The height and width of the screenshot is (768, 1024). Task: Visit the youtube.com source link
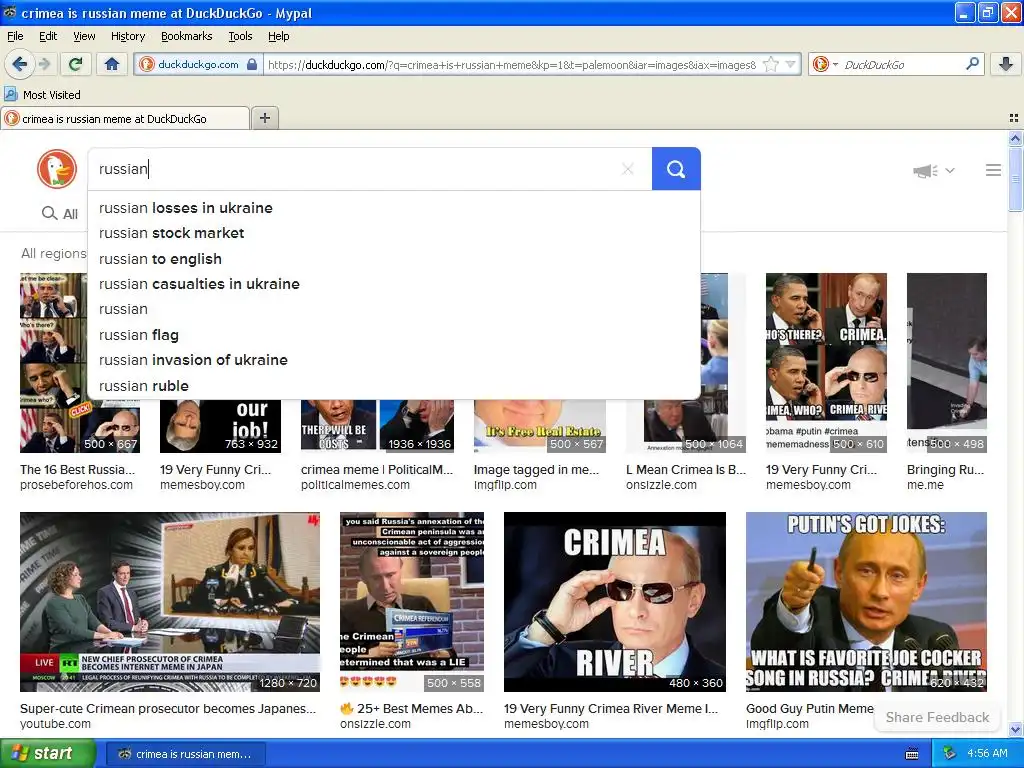56,724
